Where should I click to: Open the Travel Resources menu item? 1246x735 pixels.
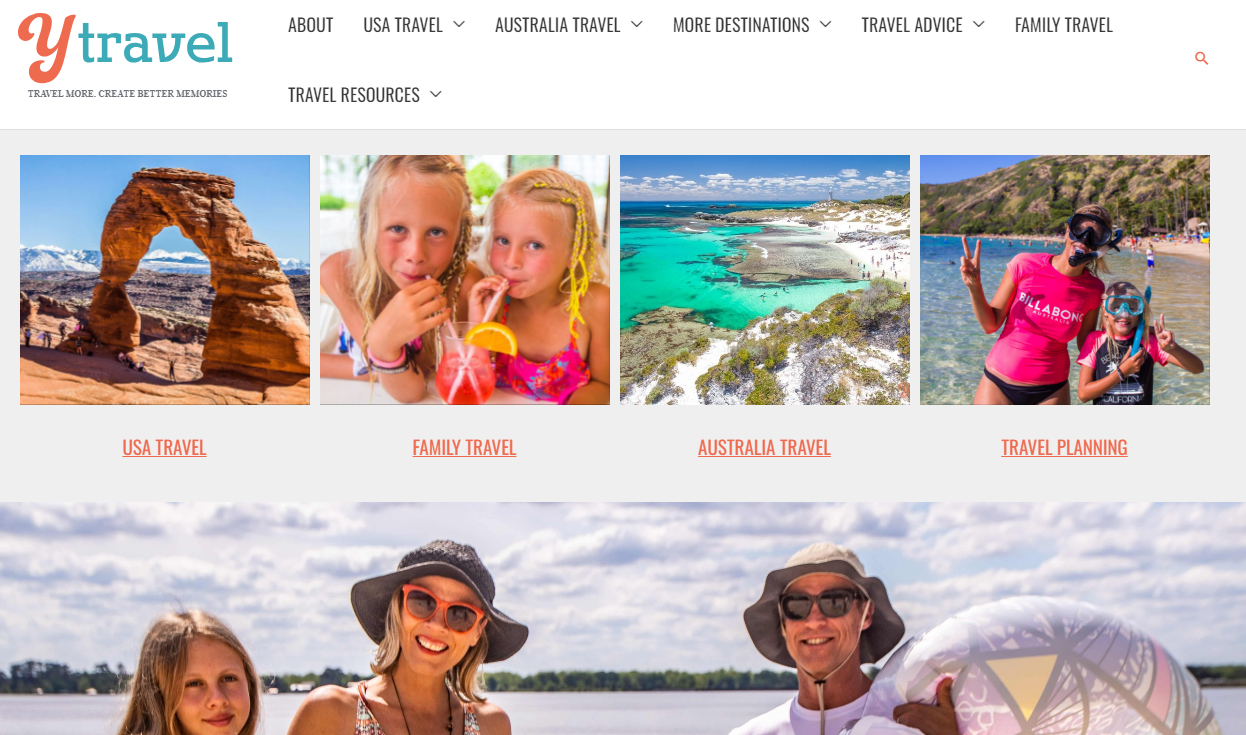point(354,95)
